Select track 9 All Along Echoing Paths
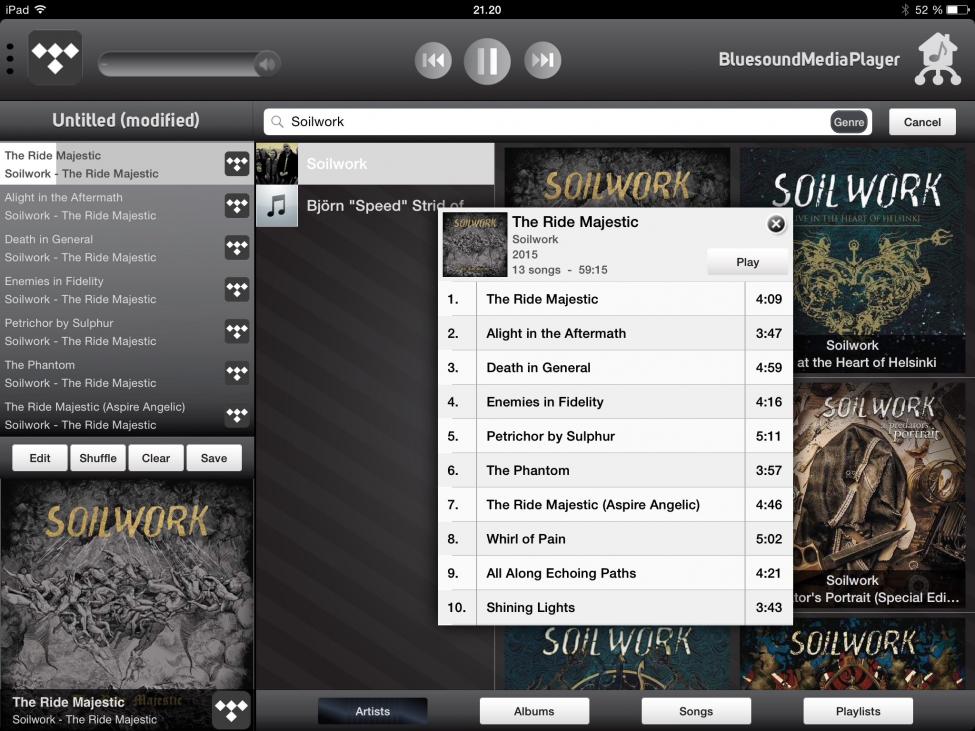 [616, 573]
